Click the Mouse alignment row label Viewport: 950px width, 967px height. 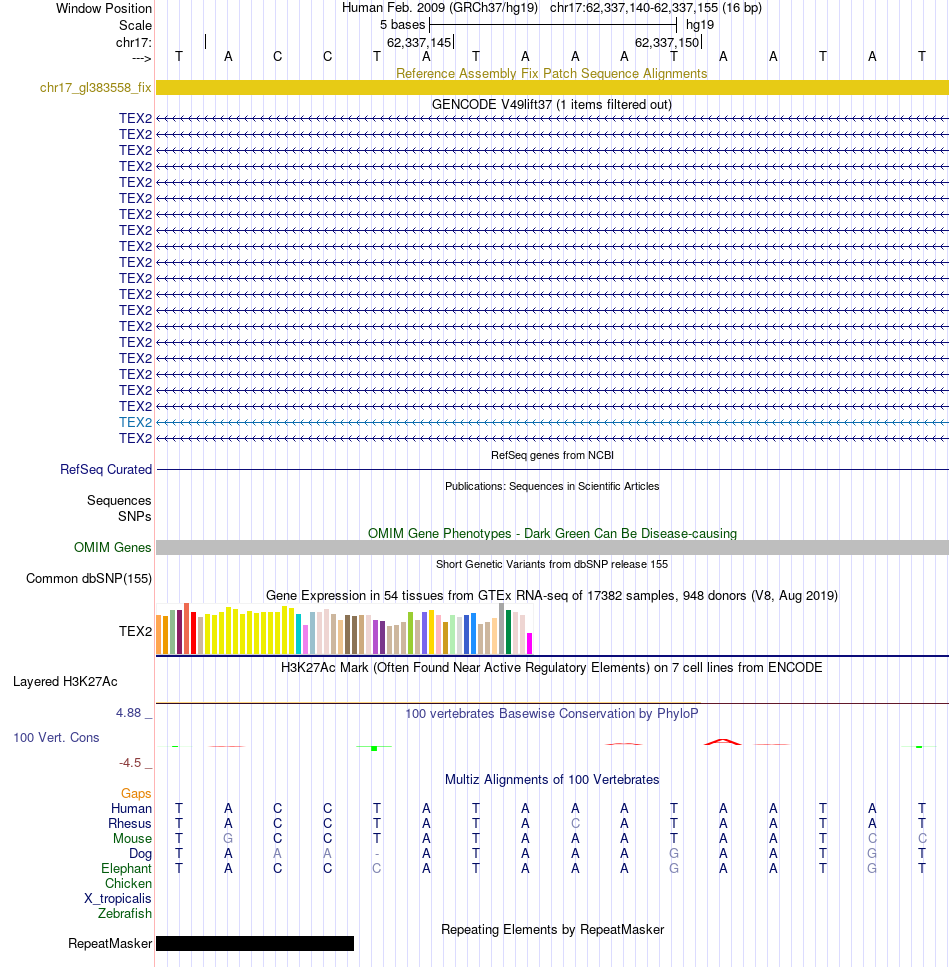coord(132,839)
